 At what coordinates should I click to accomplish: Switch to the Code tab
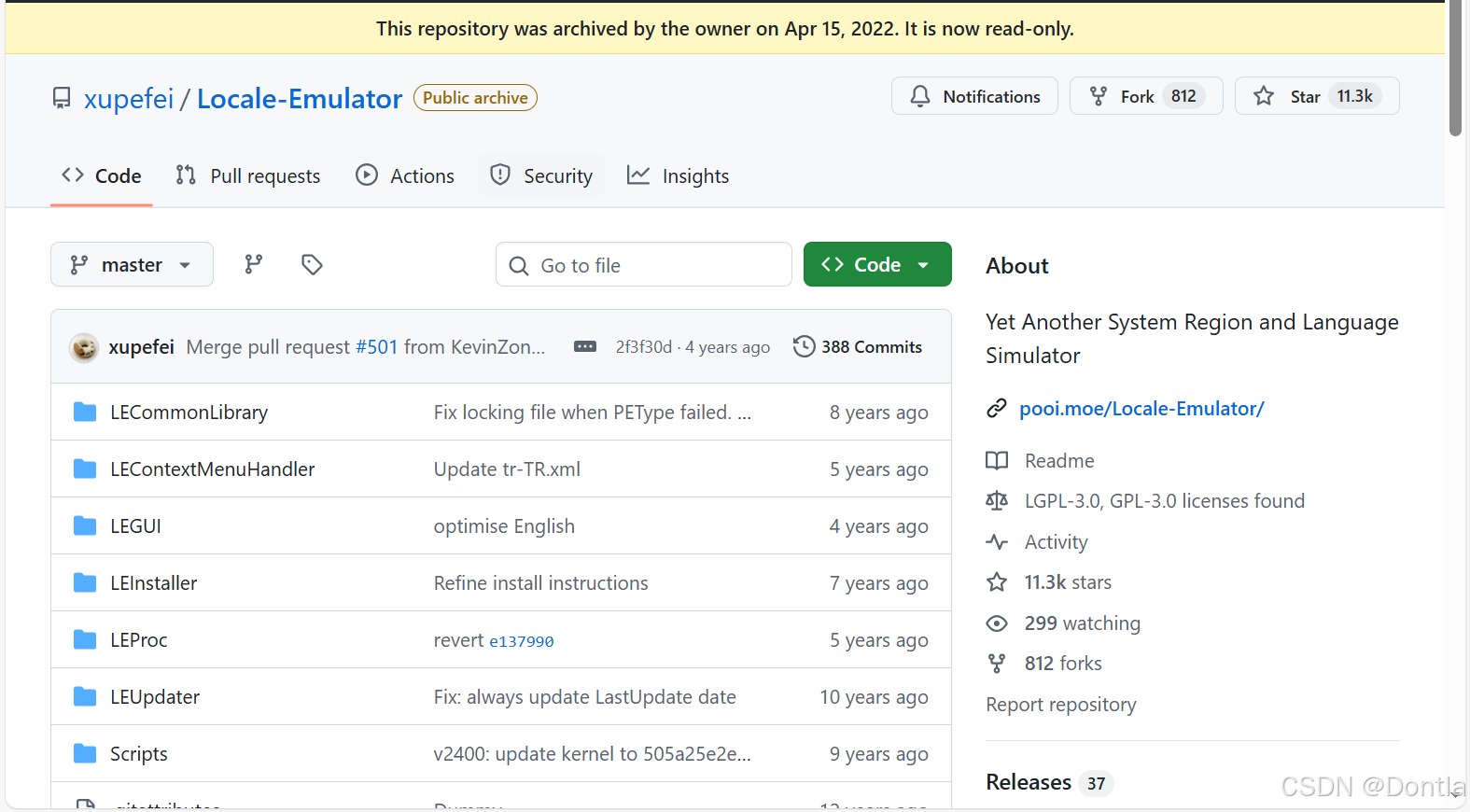pyautogui.click(x=101, y=175)
